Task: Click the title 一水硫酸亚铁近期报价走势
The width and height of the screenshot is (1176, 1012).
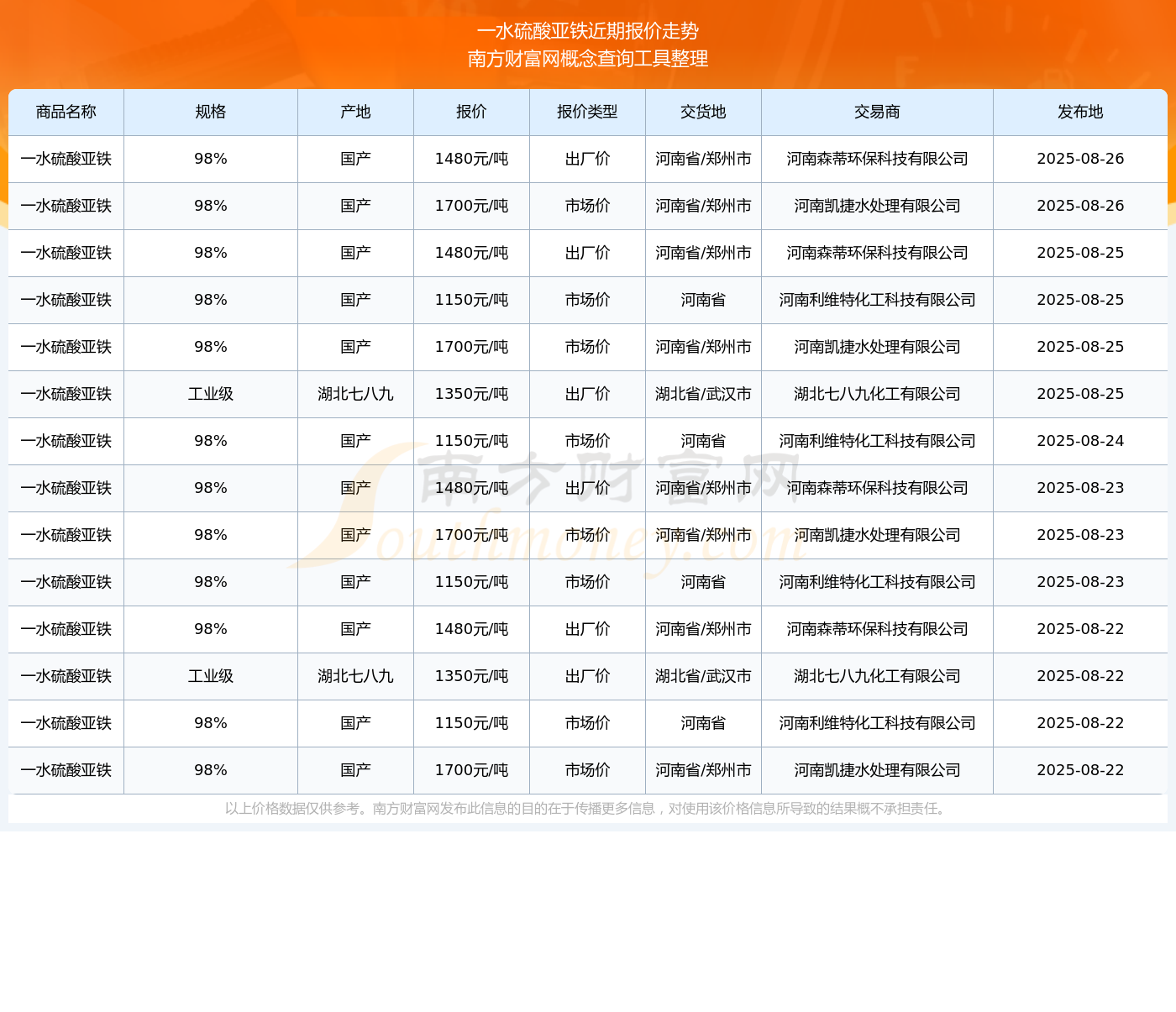Action: [587, 31]
